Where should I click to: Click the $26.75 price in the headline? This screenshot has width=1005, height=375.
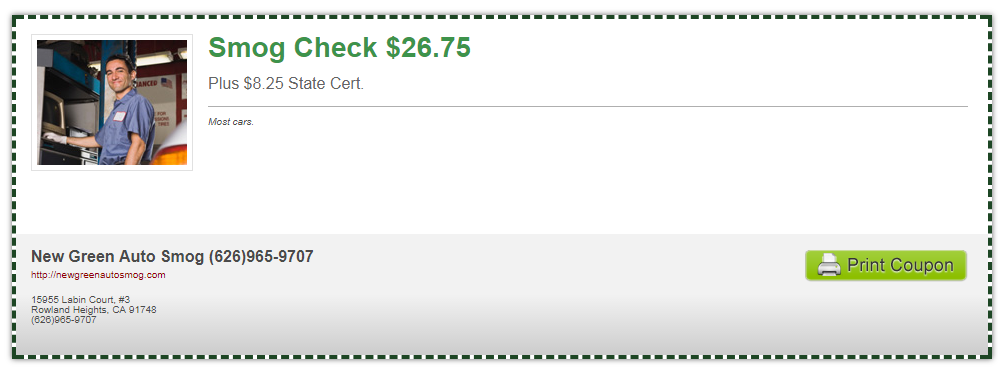(x=428, y=47)
